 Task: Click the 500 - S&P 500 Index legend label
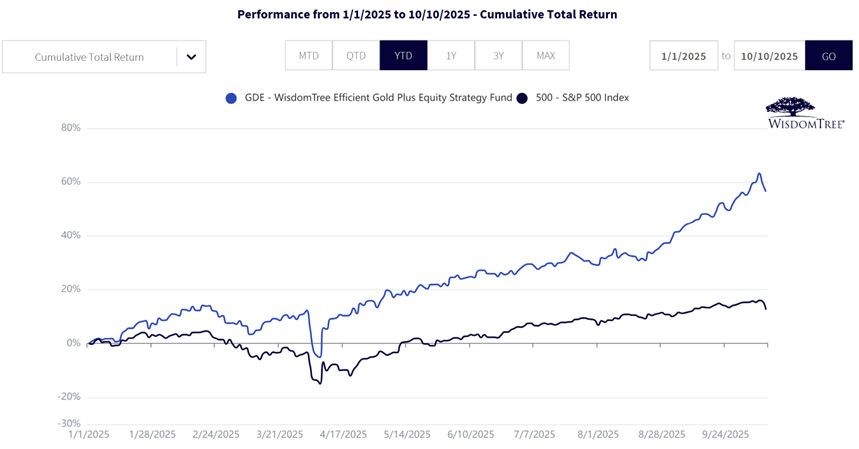tap(582, 98)
